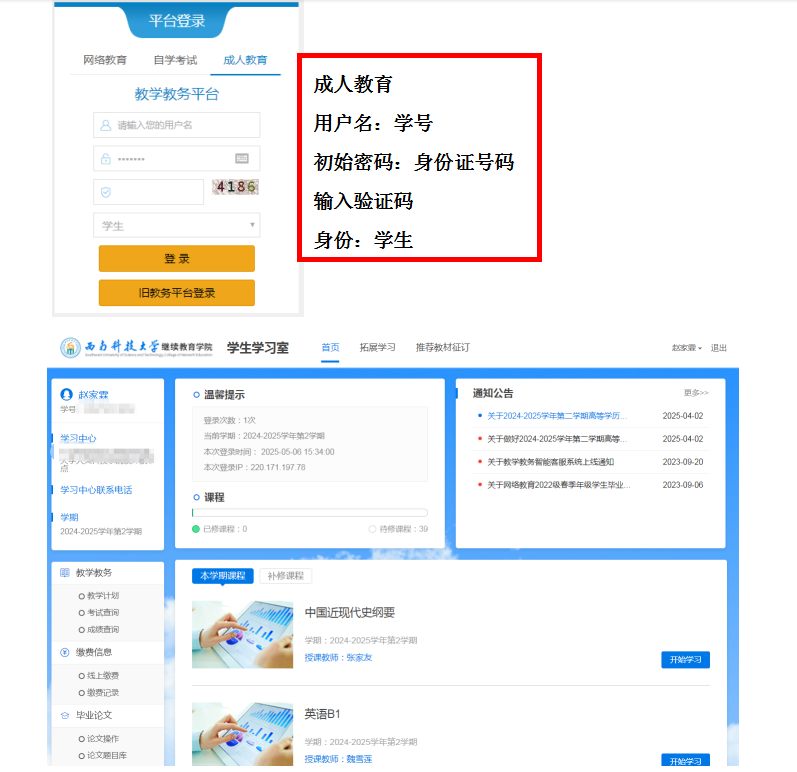Click the university logo in header
Viewport: 797px width, 772px height.
(70, 347)
